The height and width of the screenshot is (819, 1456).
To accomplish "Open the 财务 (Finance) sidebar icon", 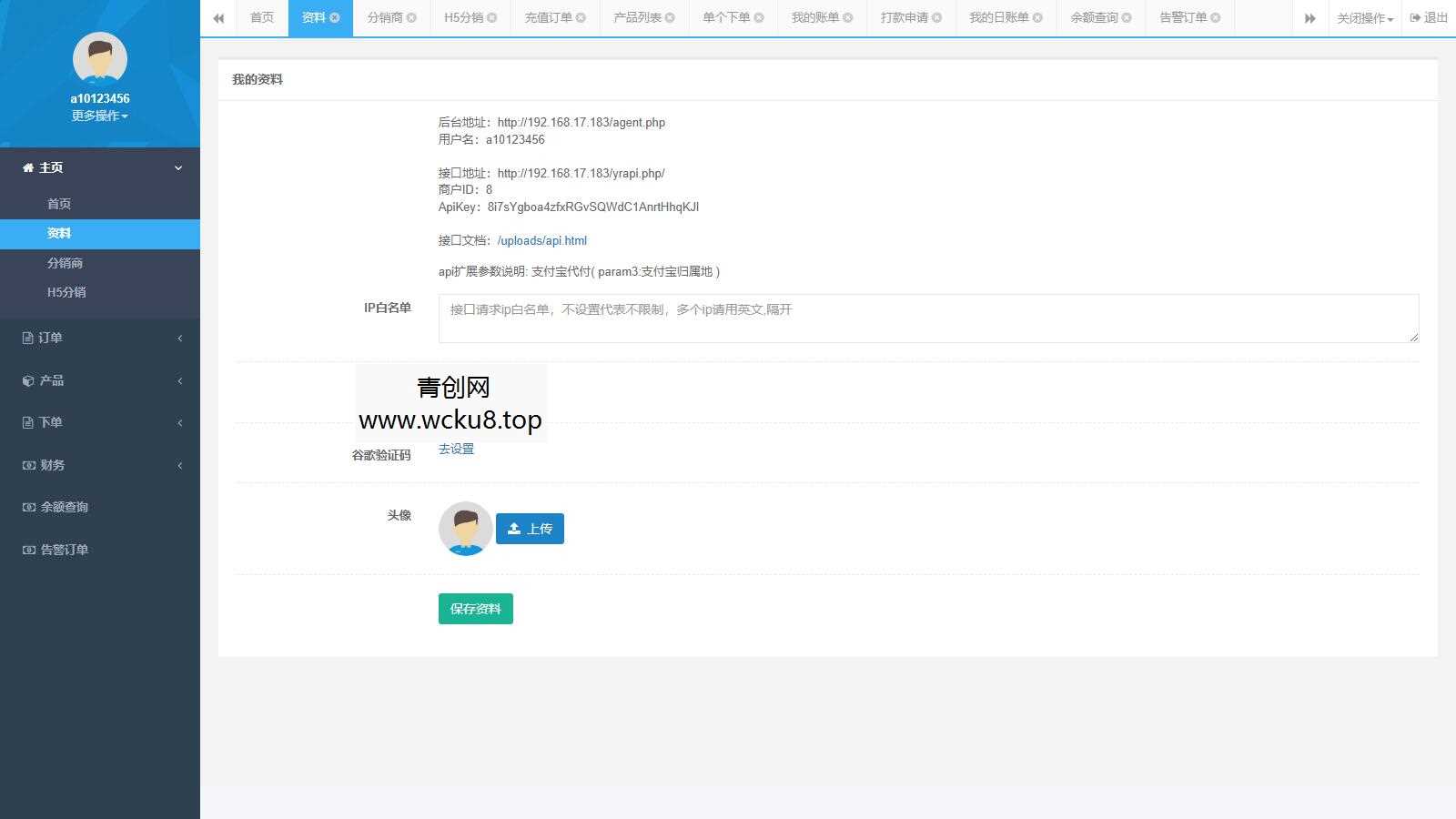I will [27, 465].
